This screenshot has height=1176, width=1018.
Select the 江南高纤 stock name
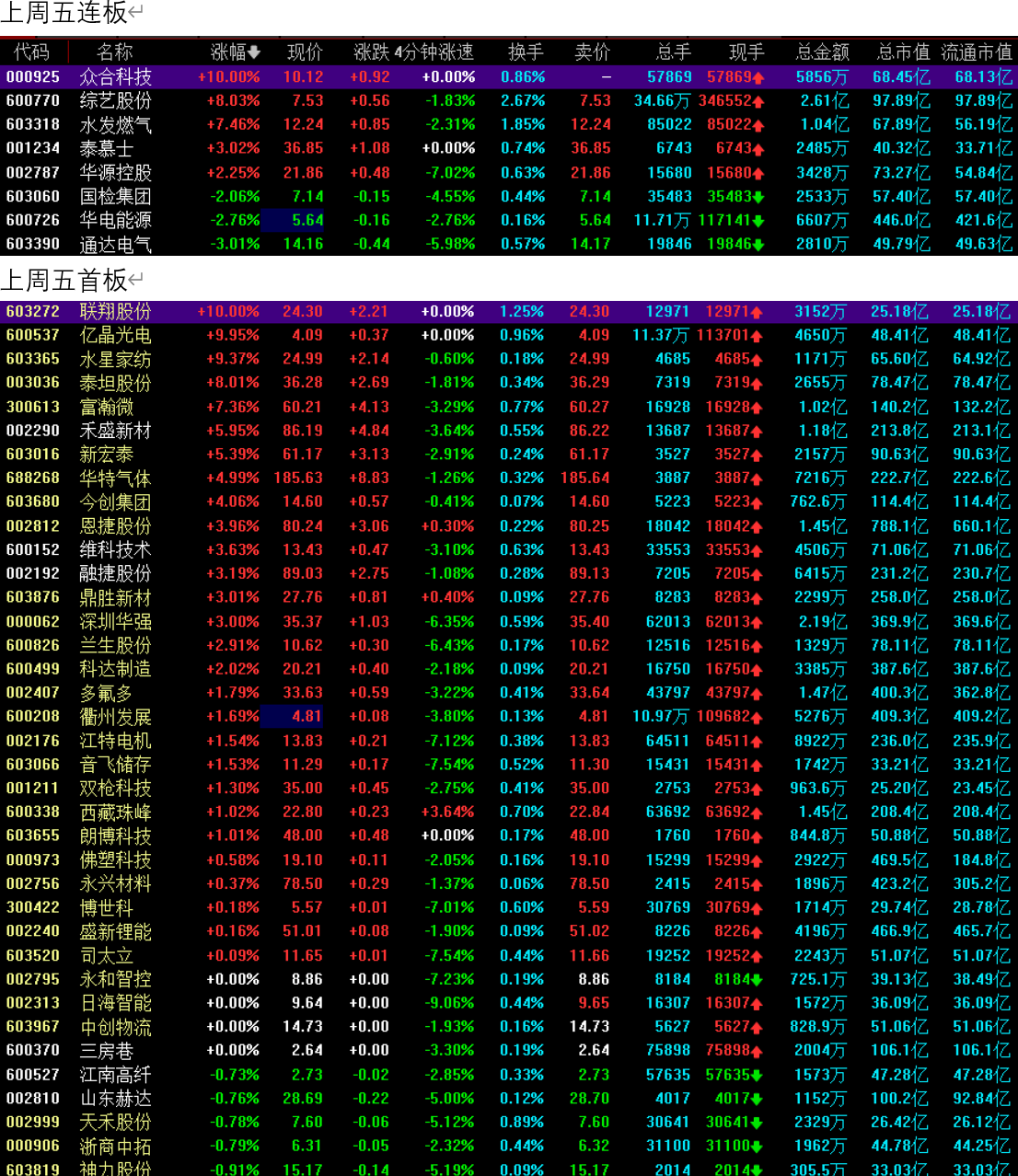(x=116, y=1075)
